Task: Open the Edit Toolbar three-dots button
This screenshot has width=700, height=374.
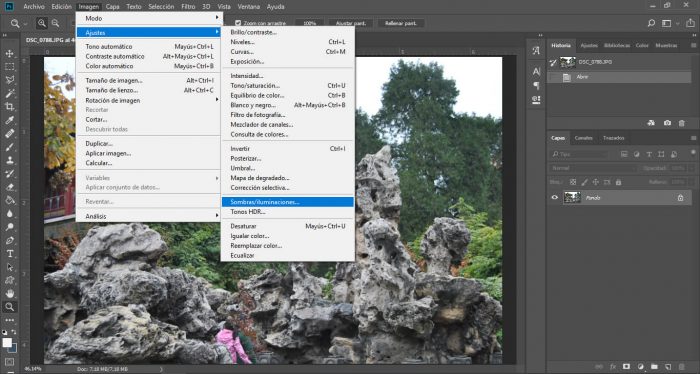Action: (x=9, y=320)
